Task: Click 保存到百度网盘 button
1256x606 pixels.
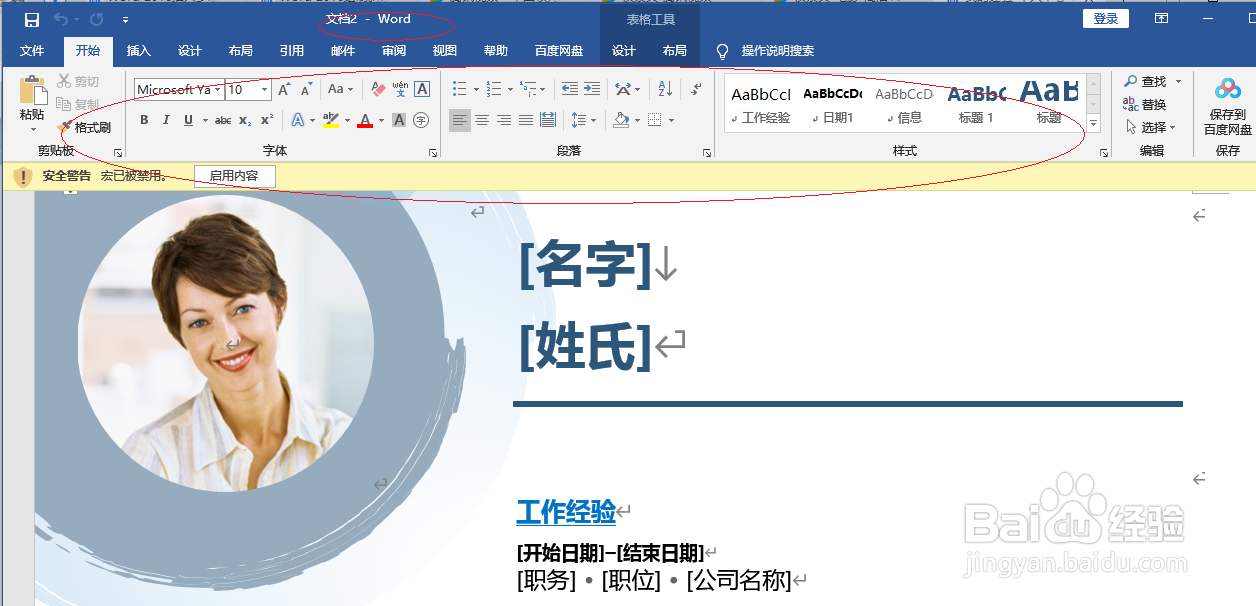Action: pyautogui.click(x=1227, y=106)
